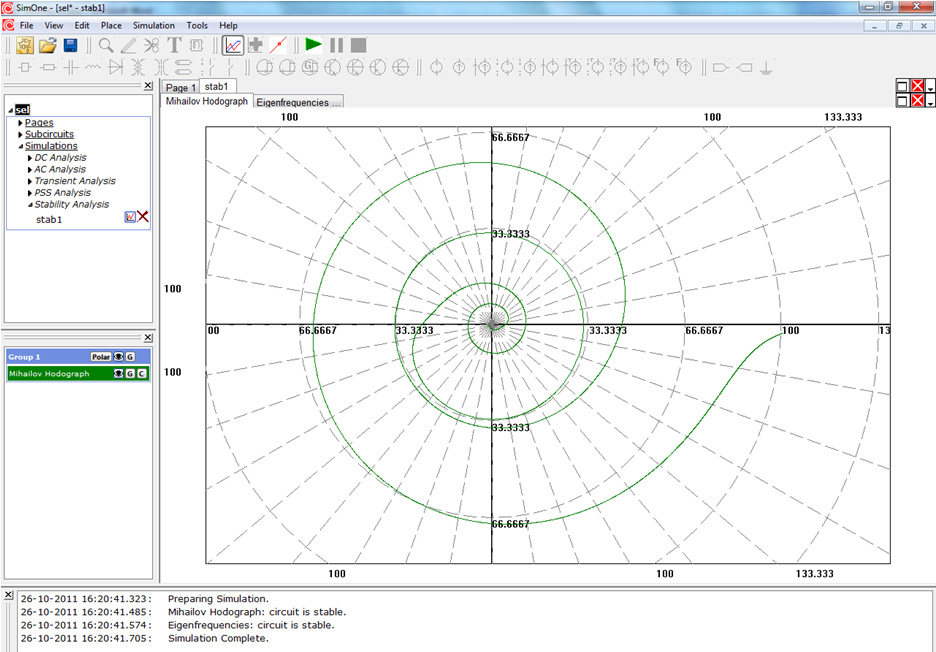This screenshot has height=652, width=936.
Task: Expand the Subcircuits node arrow
Action: coord(21,135)
